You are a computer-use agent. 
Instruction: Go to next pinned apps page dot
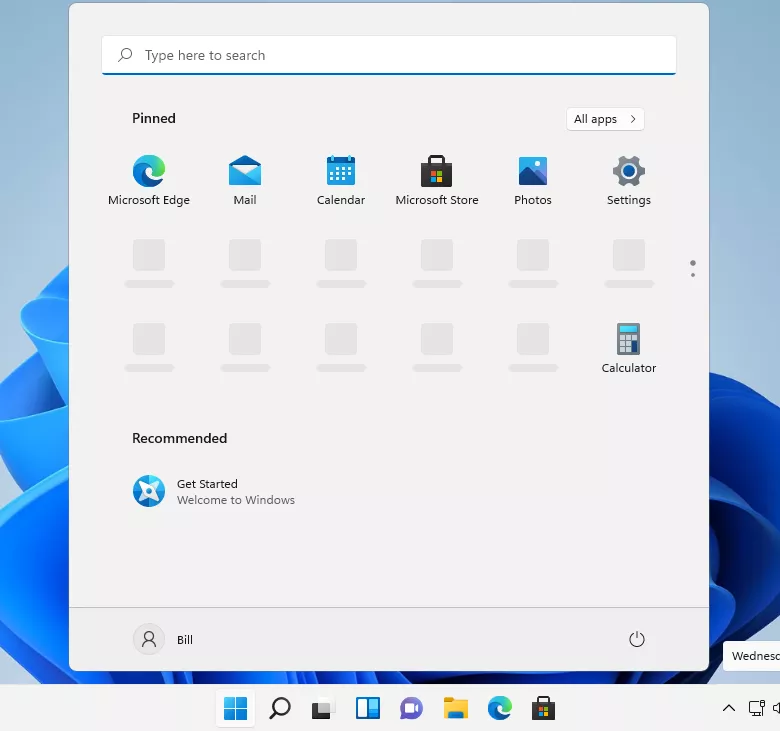tap(693, 275)
